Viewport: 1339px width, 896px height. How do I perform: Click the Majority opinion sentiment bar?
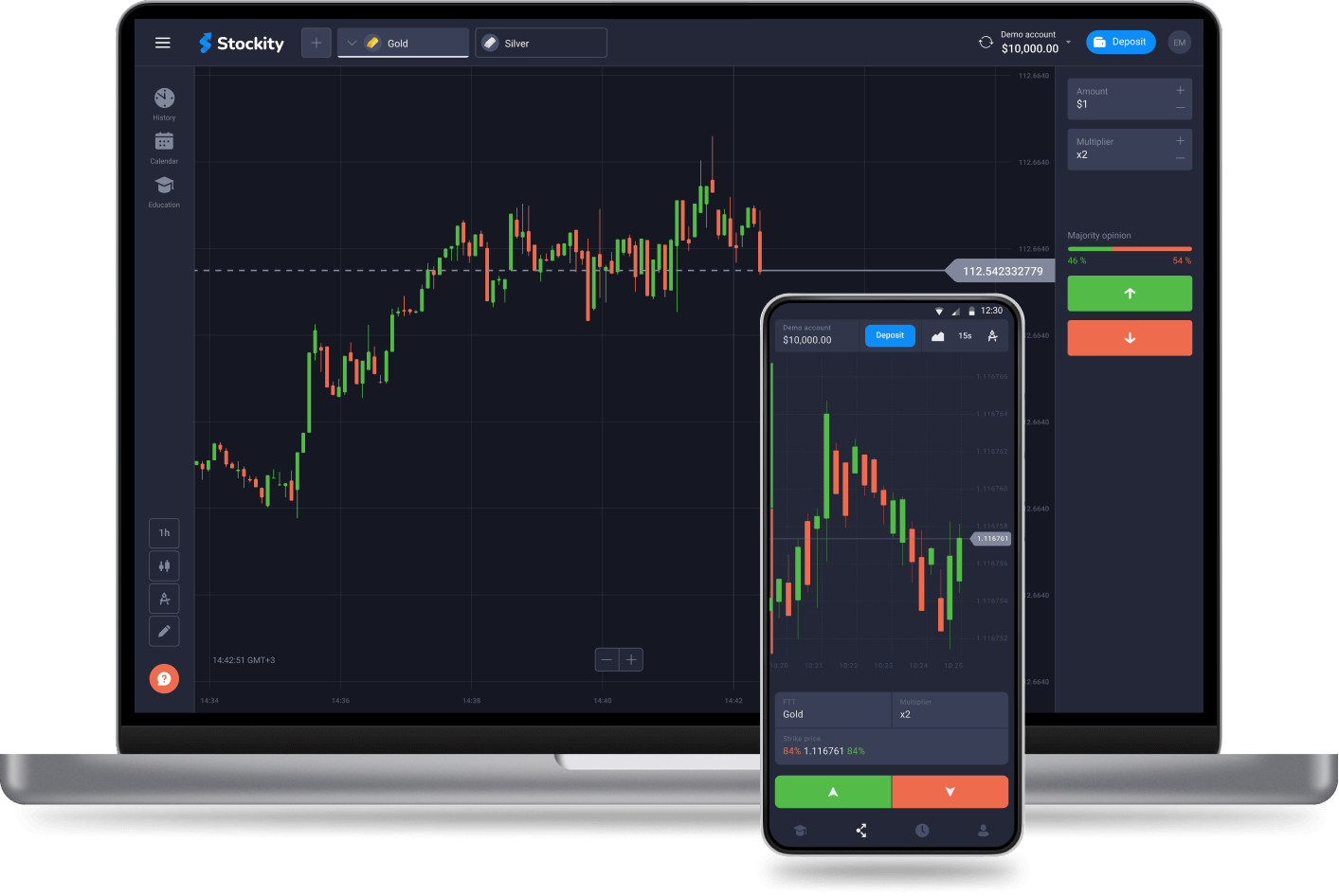[x=1130, y=248]
